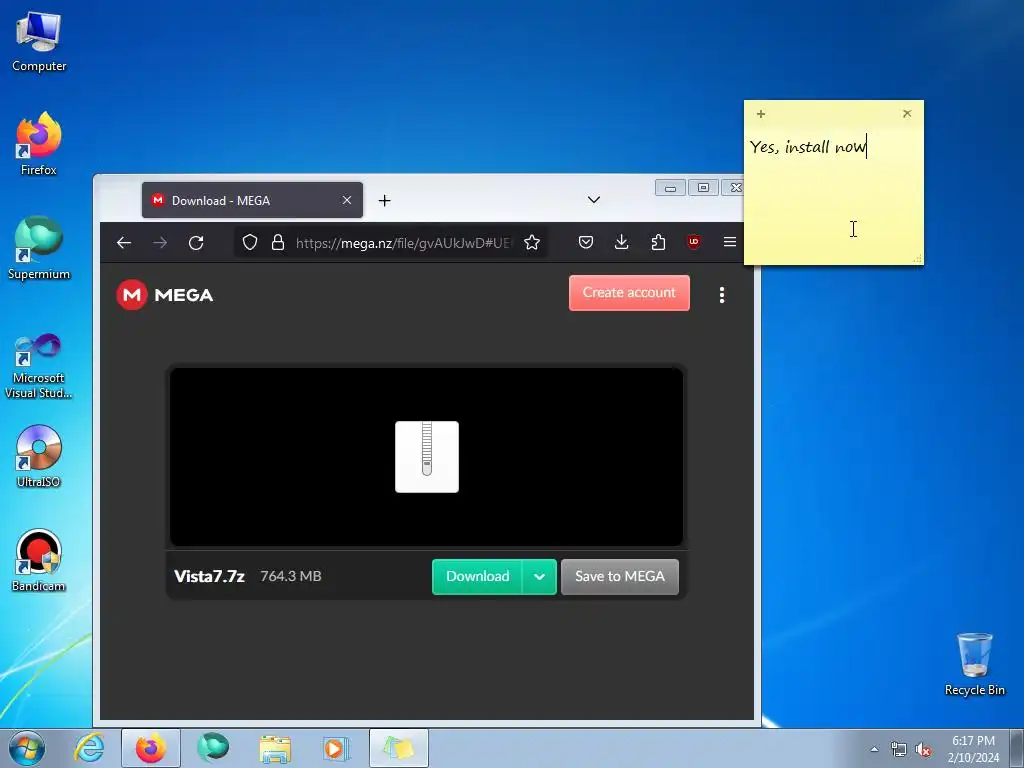This screenshot has height=768, width=1024.
Task: Launch UltraISO from the desktop
Action: pyautogui.click(x=39, y=456)
